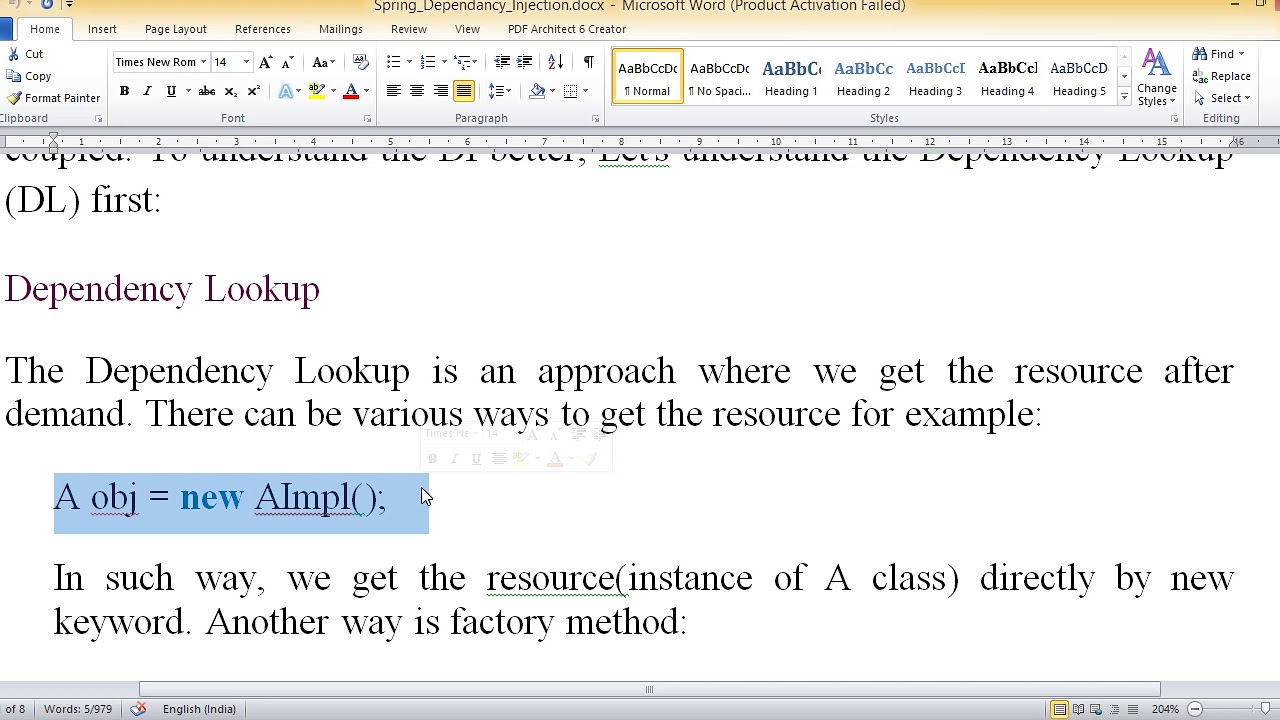This screenshot has height=720, width=1280.
Task: Apply the Heading 3 style
Action: click(936, 77)
